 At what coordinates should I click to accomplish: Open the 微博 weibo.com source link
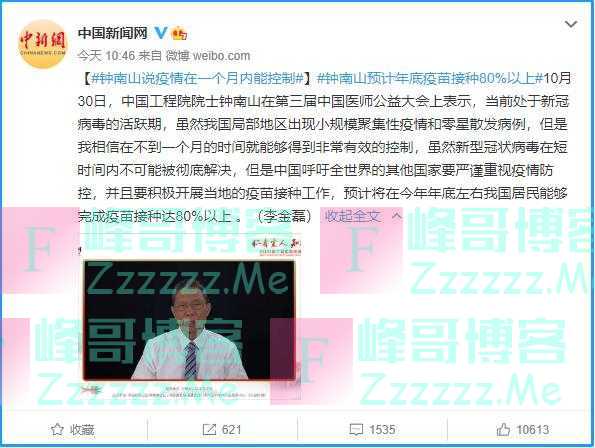[x=208, y=56]
